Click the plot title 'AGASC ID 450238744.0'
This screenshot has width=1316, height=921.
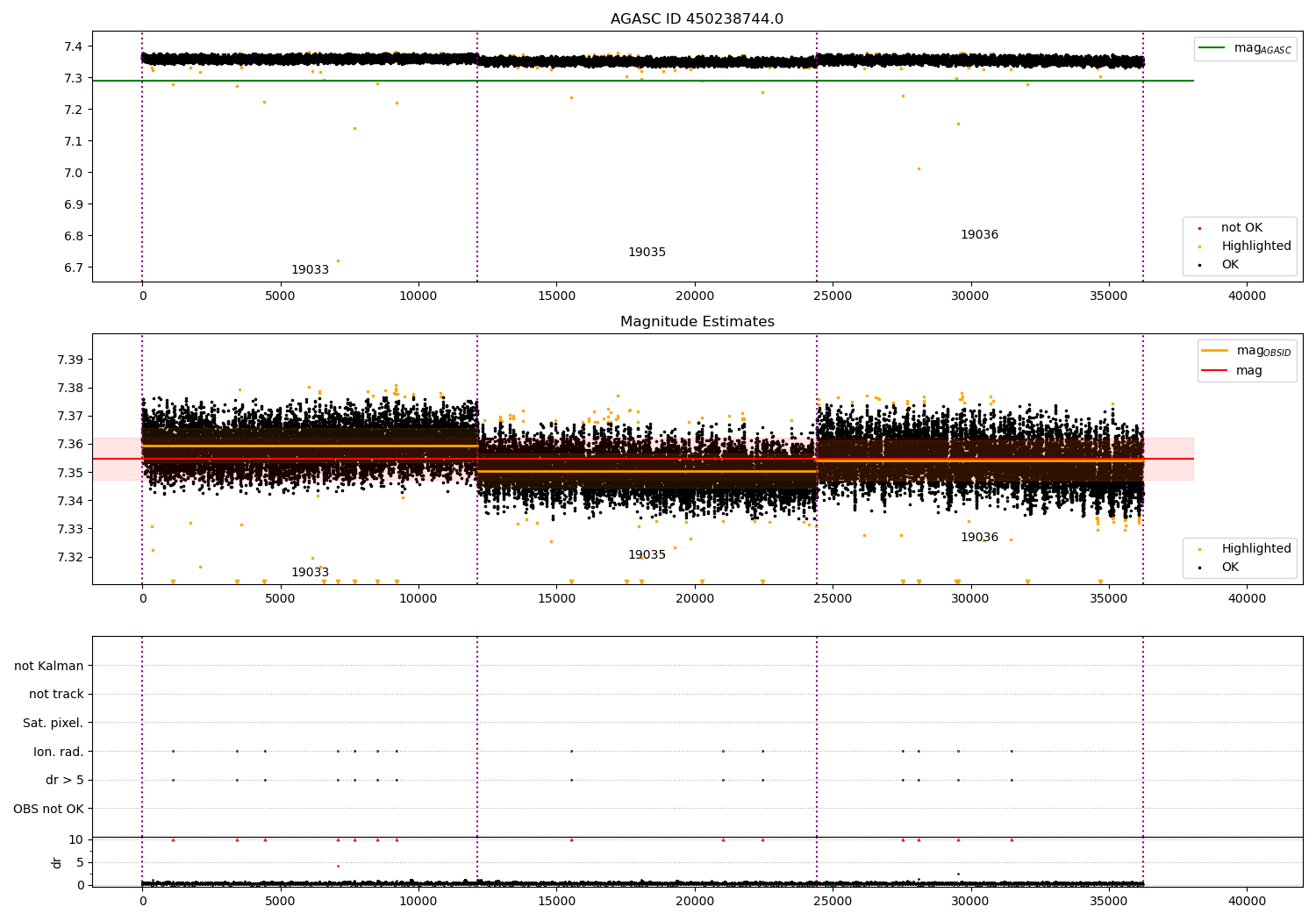pos(697,19)
